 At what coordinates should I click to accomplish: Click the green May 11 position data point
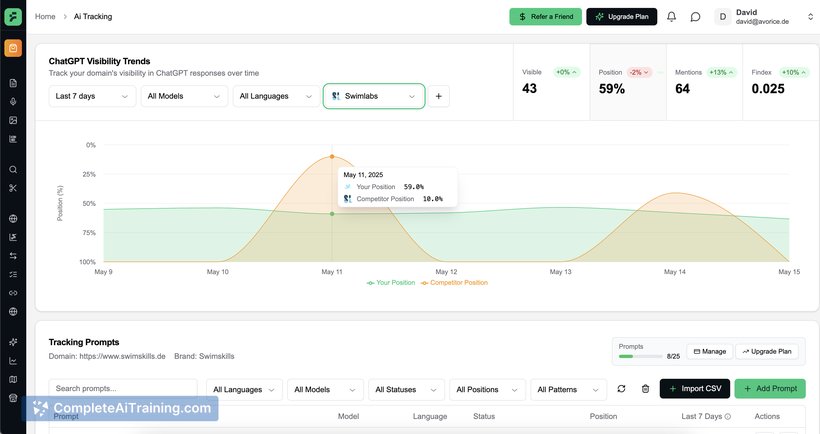[x=332, y=214]
